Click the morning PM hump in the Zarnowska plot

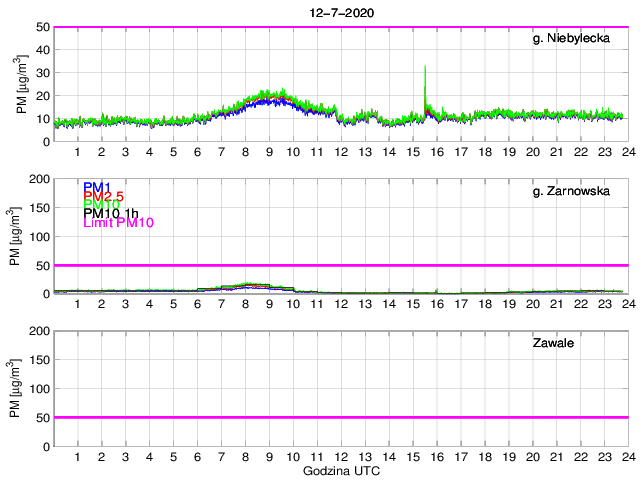tap(256, 286)
